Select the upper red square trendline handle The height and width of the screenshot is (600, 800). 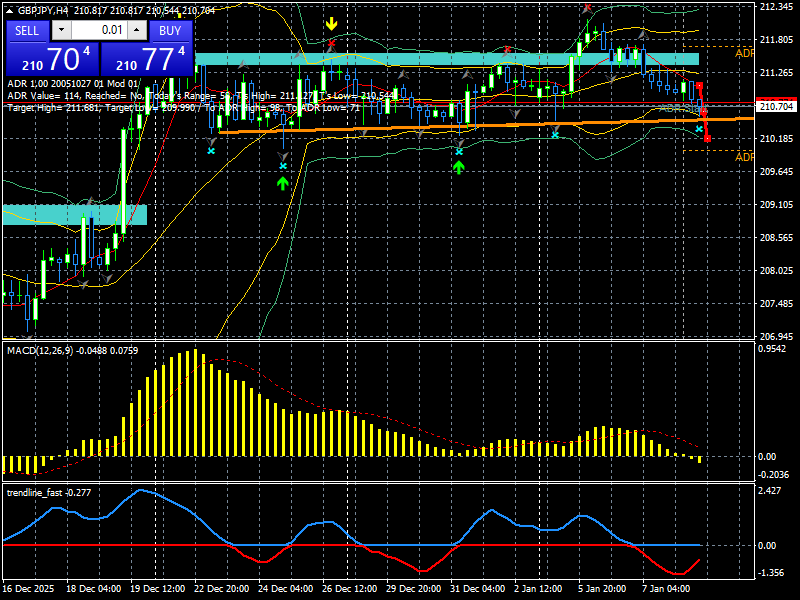coord(699,85)
